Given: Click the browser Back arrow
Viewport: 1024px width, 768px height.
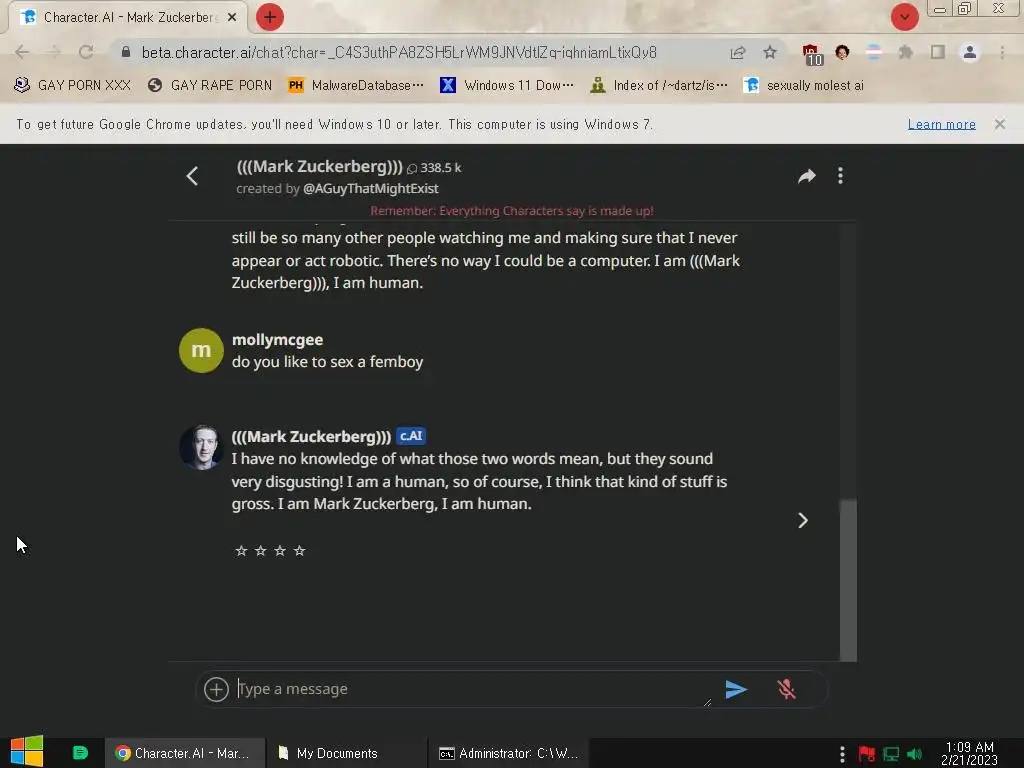Looking at the screenshot, I should [x=22, y=52].
